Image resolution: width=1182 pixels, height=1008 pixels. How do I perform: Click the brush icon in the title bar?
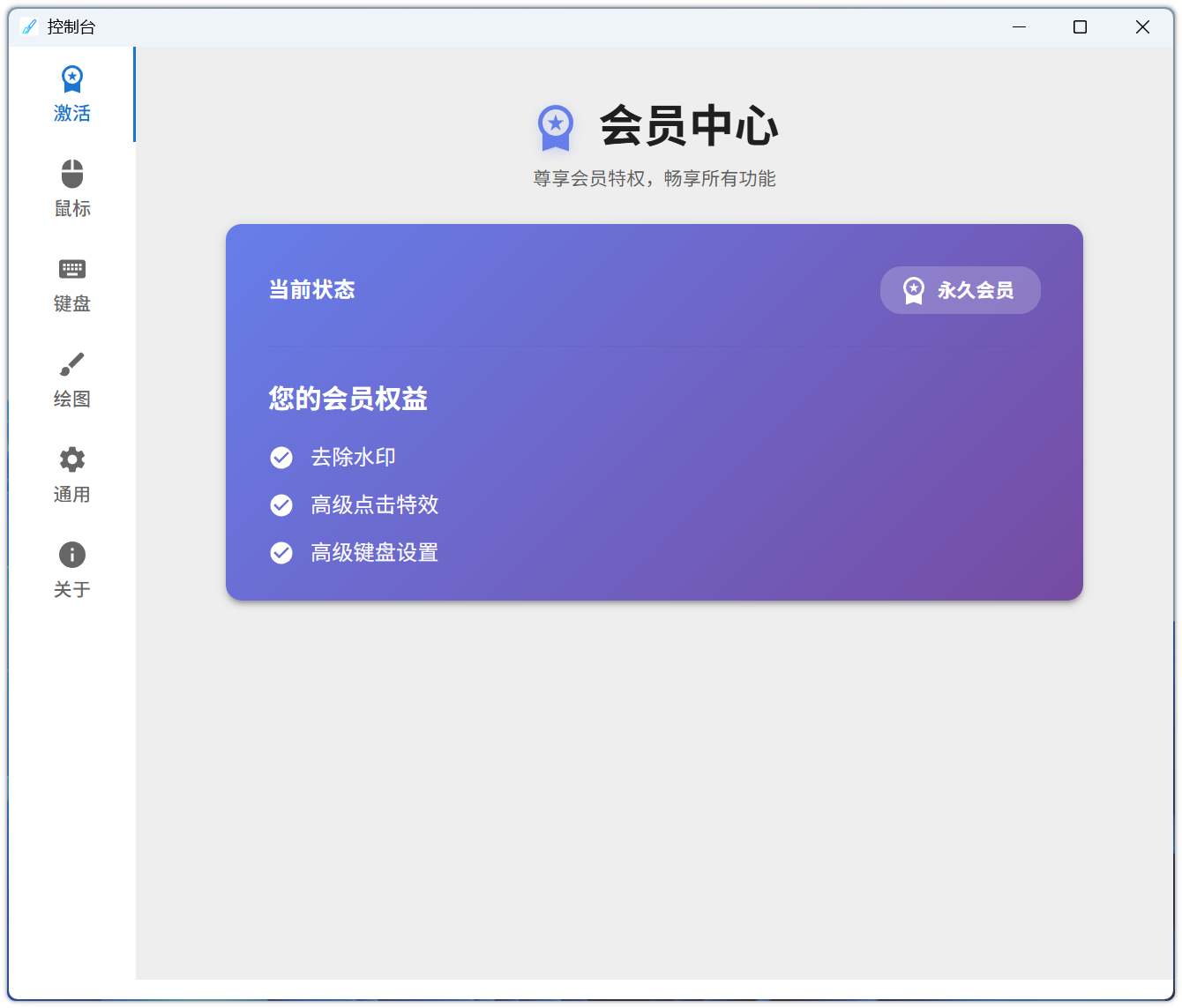[x=29, y=26]
